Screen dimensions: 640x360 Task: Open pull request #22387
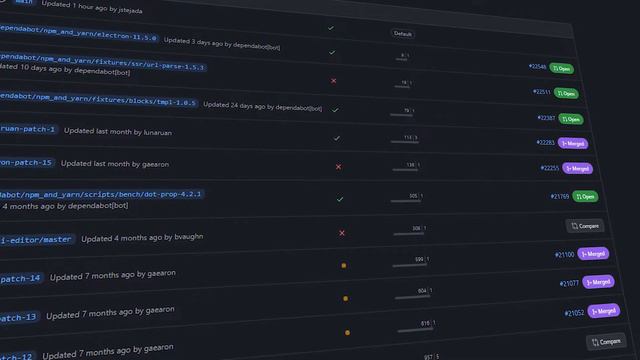point(546,118)
